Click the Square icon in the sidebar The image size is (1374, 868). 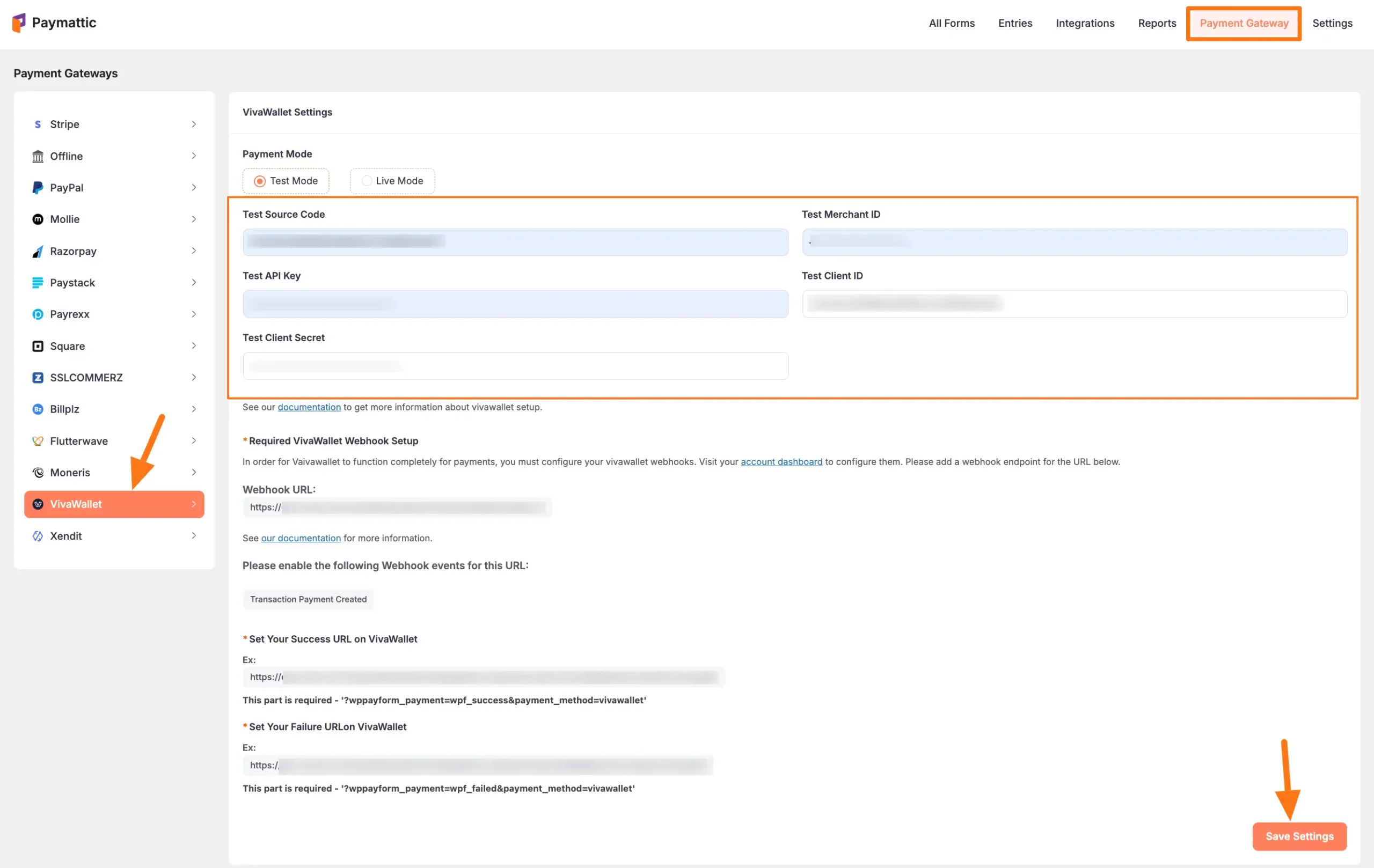click(38, 345)
